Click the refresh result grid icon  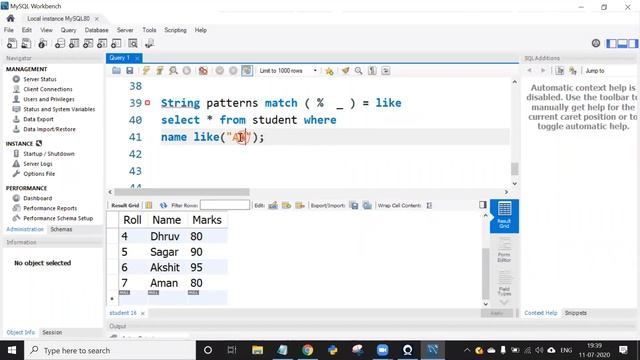(163, 205)
